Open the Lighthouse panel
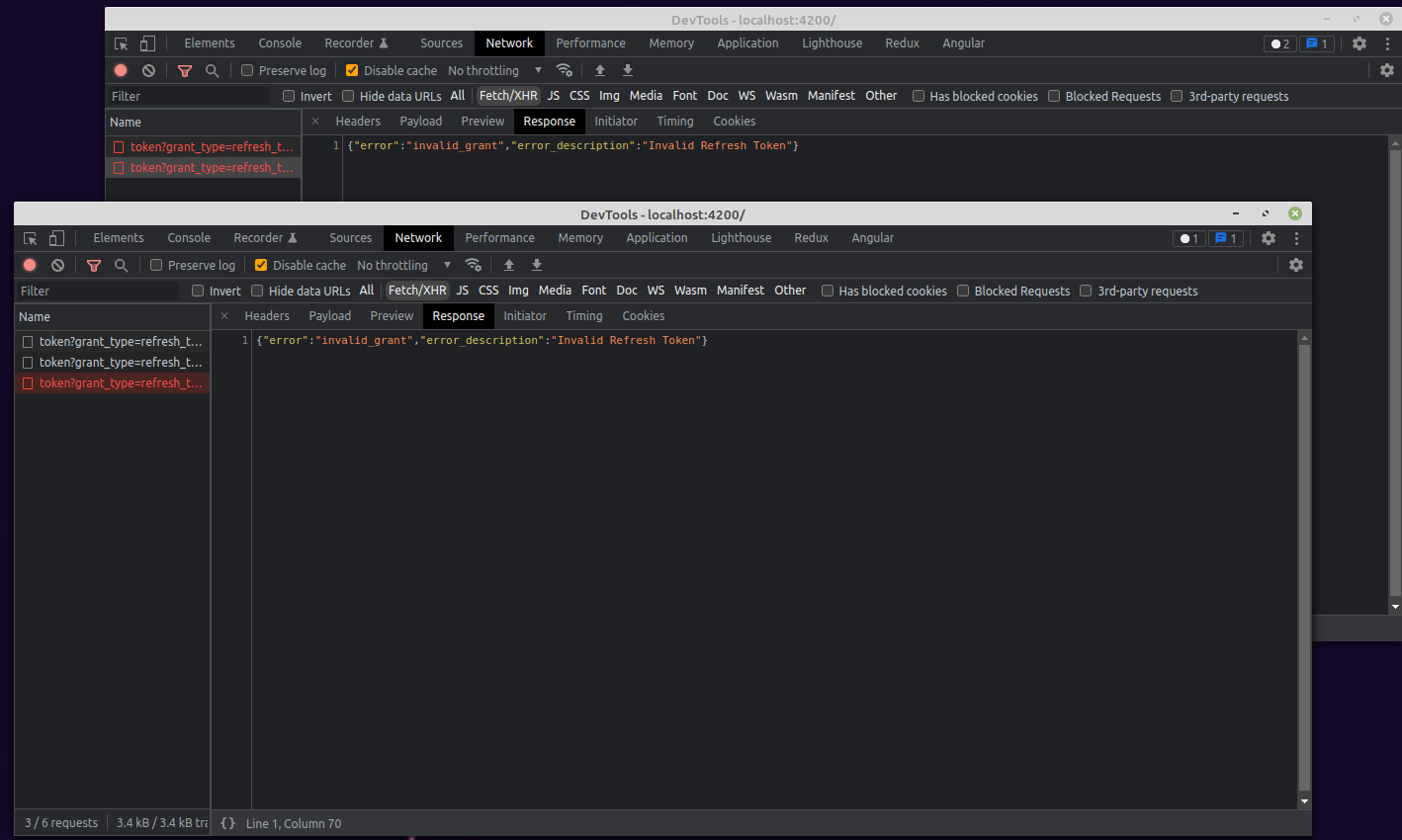This screenshot has height=840, width=1402. [x=741, y=237]
